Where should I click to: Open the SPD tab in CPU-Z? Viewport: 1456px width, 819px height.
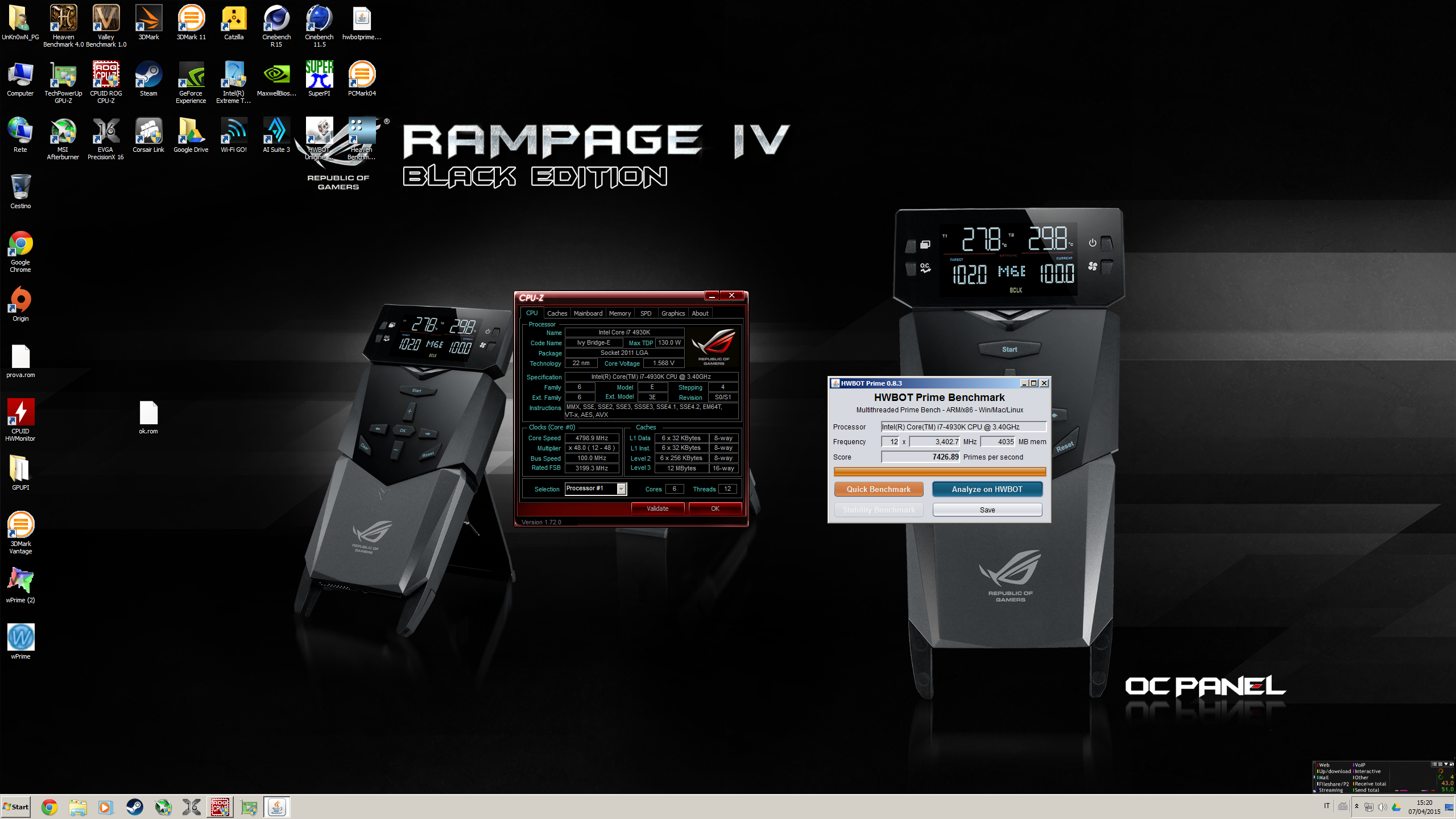646,313
